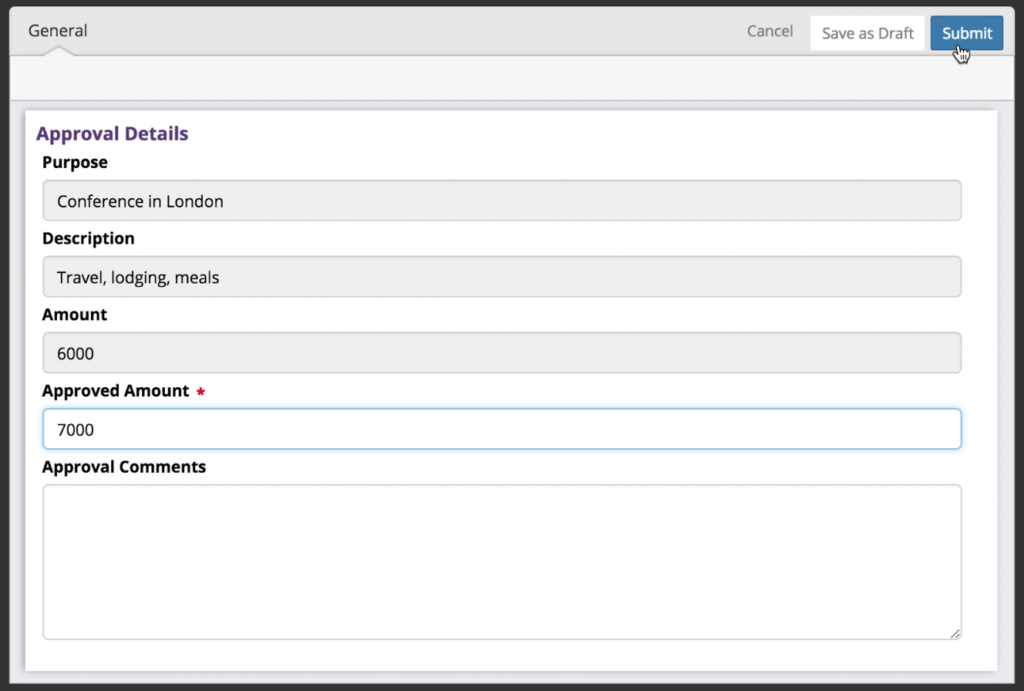1024x691 pixels.
Task: Click the Approved Amount label
Action: 115,390
